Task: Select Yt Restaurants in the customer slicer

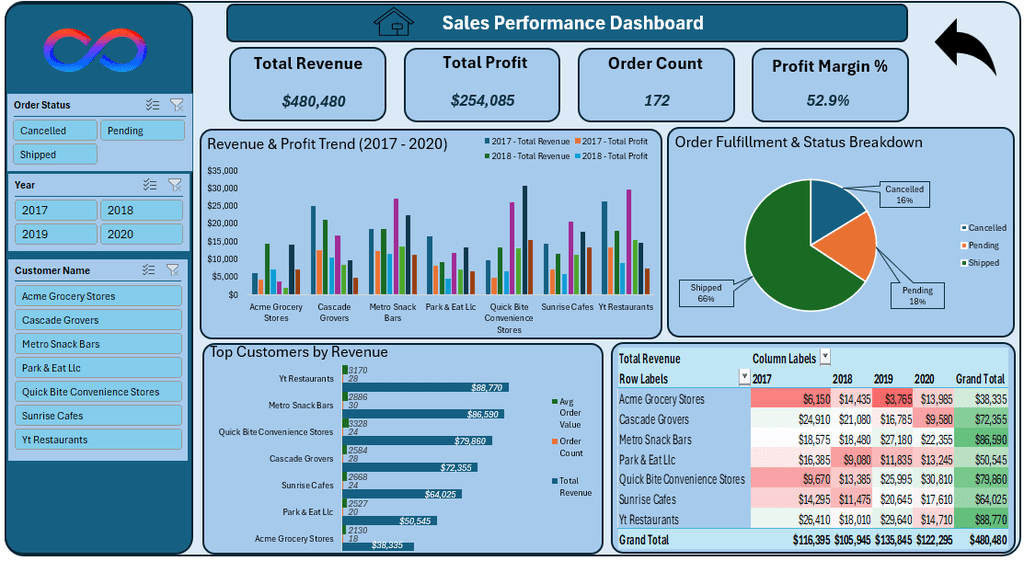Action: coord(98,440)
